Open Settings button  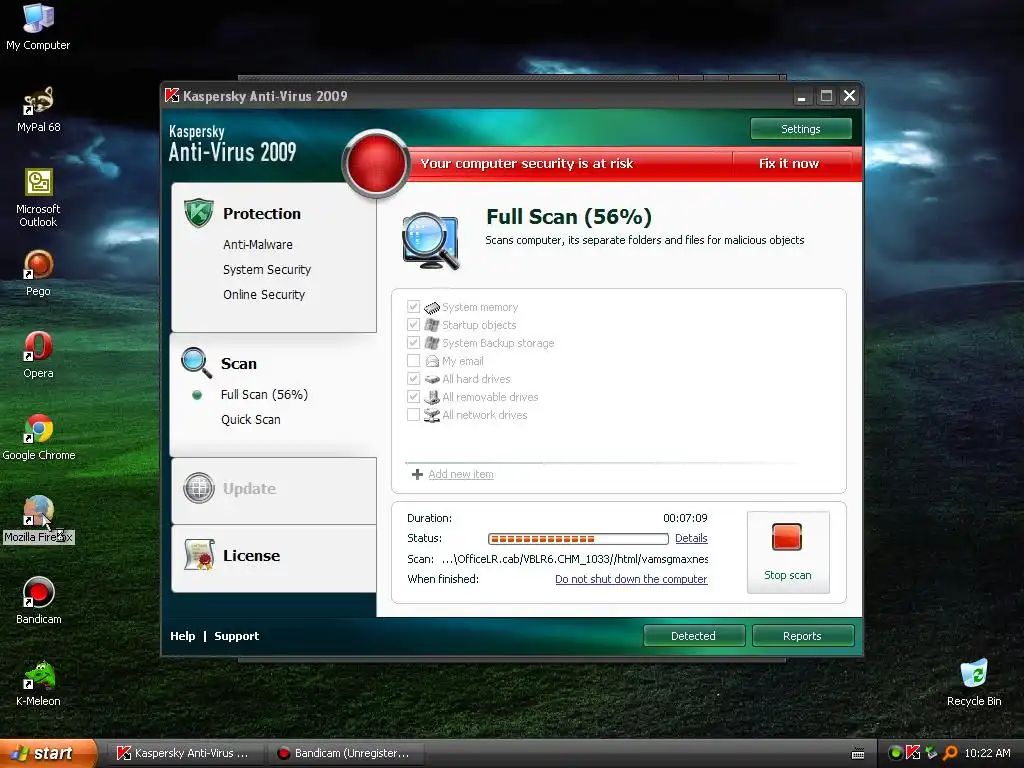[801, 129]
